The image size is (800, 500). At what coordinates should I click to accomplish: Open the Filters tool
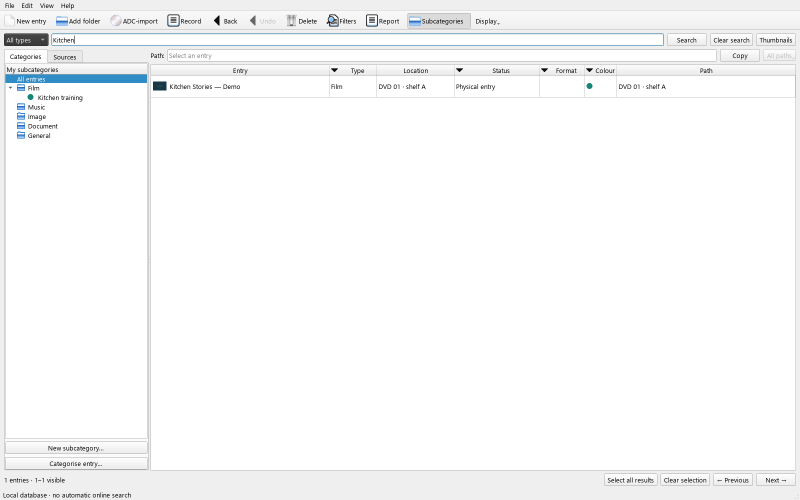(x=342, y=21)
